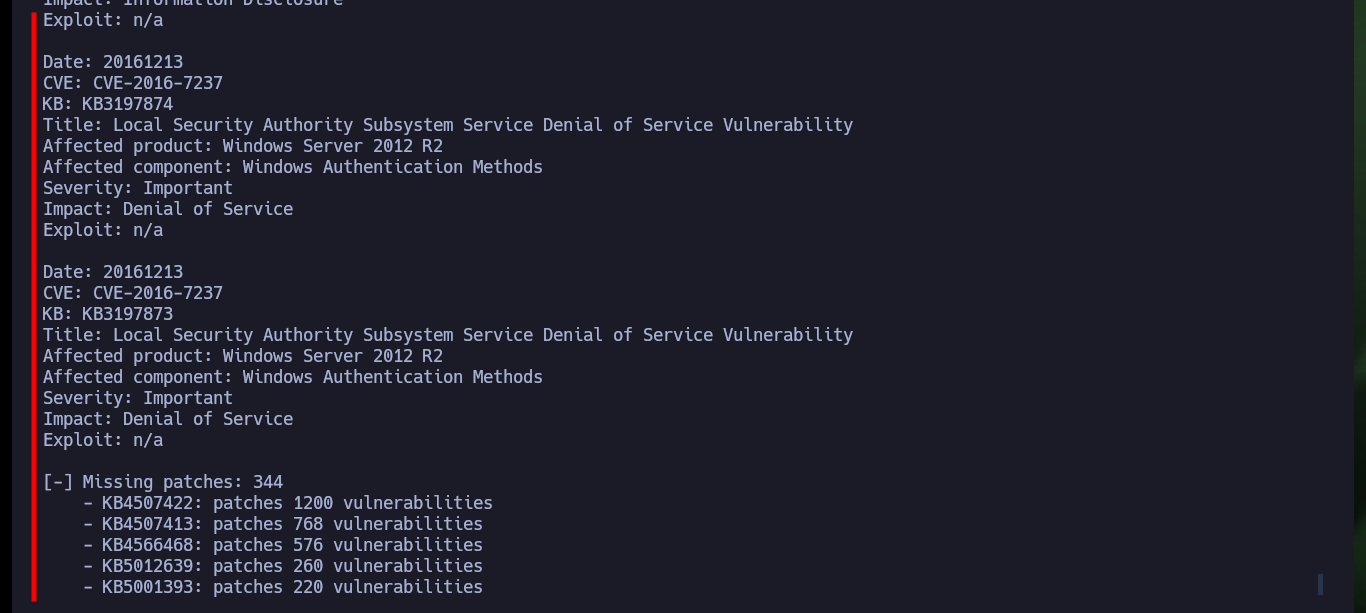Click the red vertical bar along the output
The image size is (1366, 613).
pos(34,306)
